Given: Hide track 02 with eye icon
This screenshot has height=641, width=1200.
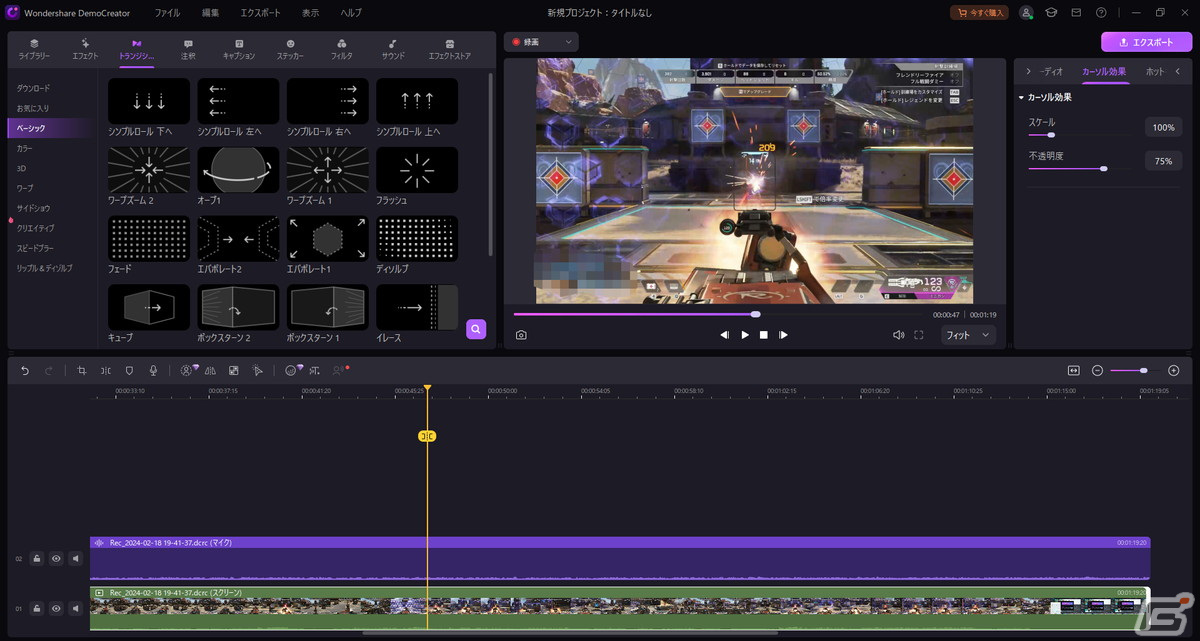Looking at the screenshot, I should point(56,558).
